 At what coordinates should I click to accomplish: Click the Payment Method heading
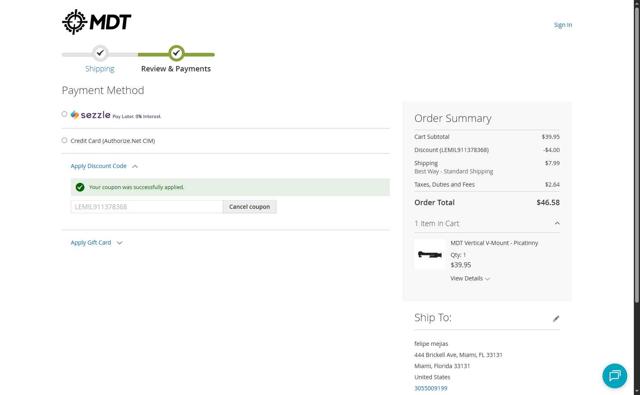[x=103, y=90]
